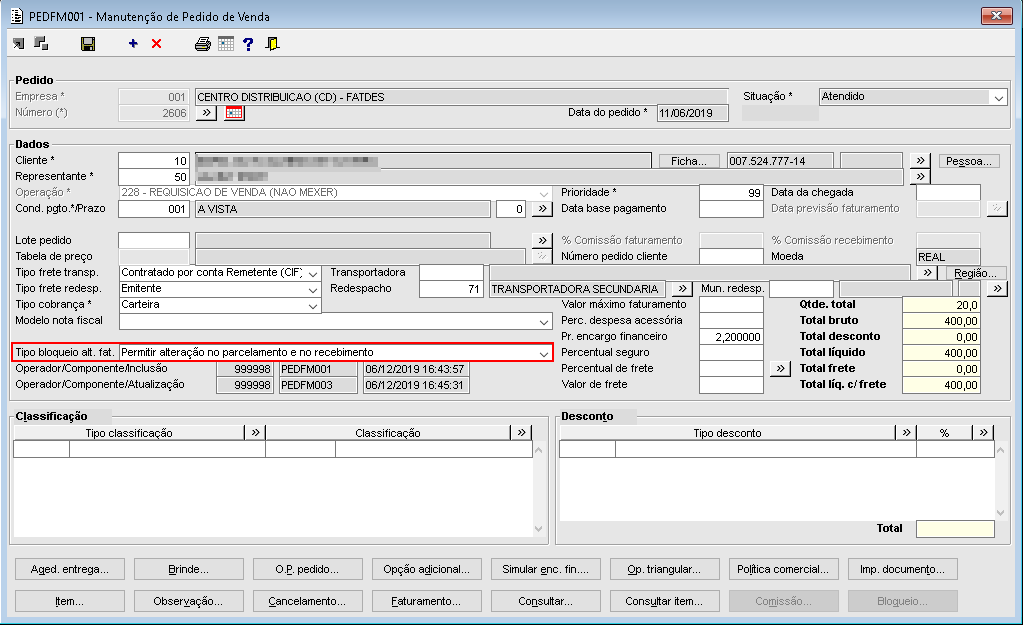Click the Brinde... button
The width and height of the screenshot is (1023, 625).
coord(189,569)
